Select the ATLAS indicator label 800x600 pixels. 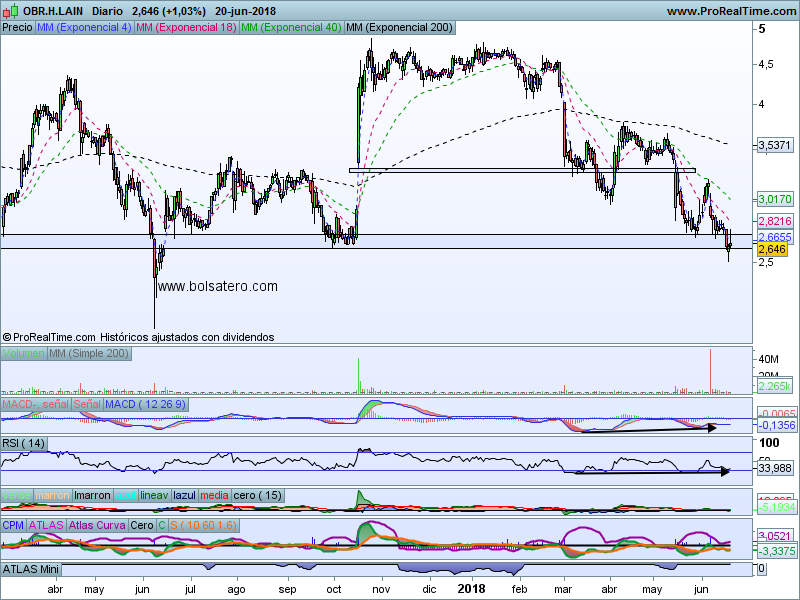coord(46,524)
